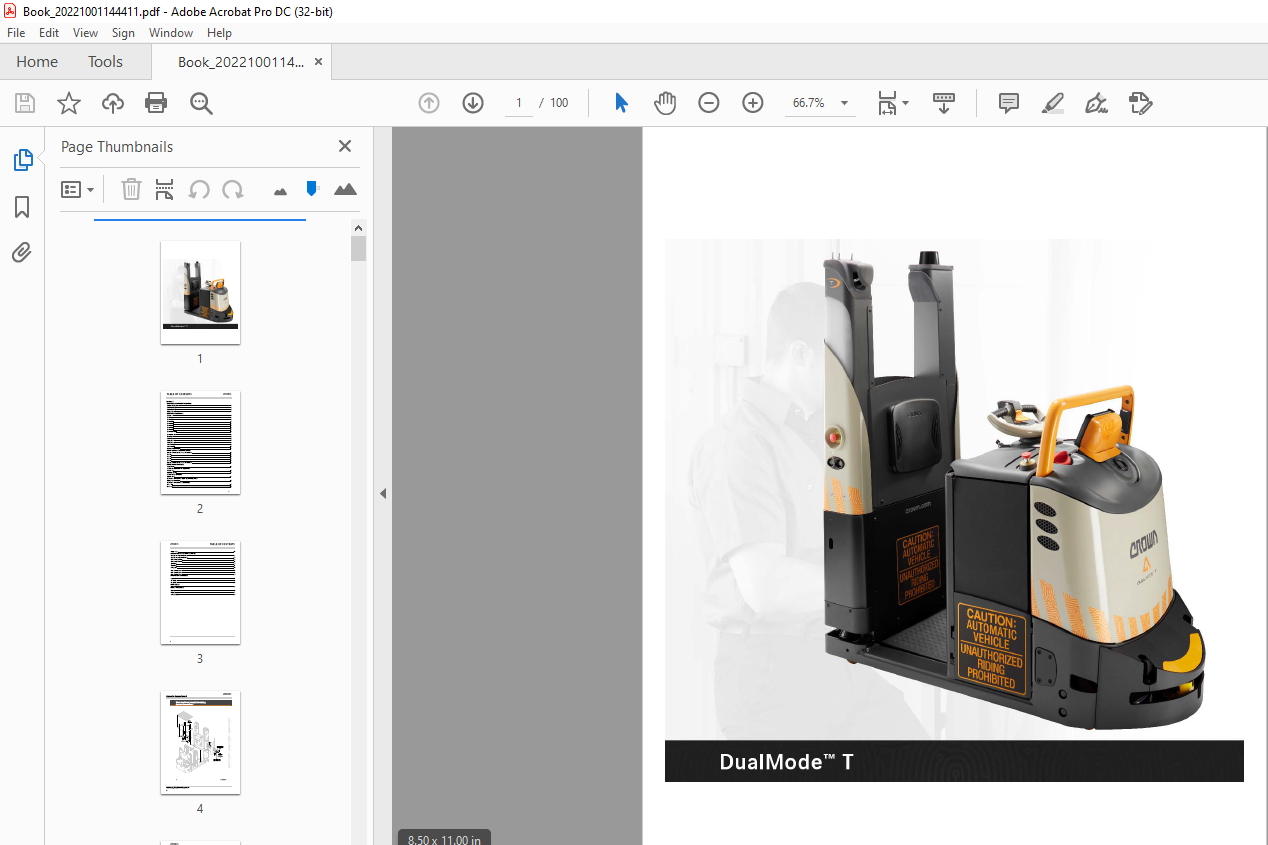Rotate page counterclockwise
1268x845 pixels.
(x=199, y=189)
